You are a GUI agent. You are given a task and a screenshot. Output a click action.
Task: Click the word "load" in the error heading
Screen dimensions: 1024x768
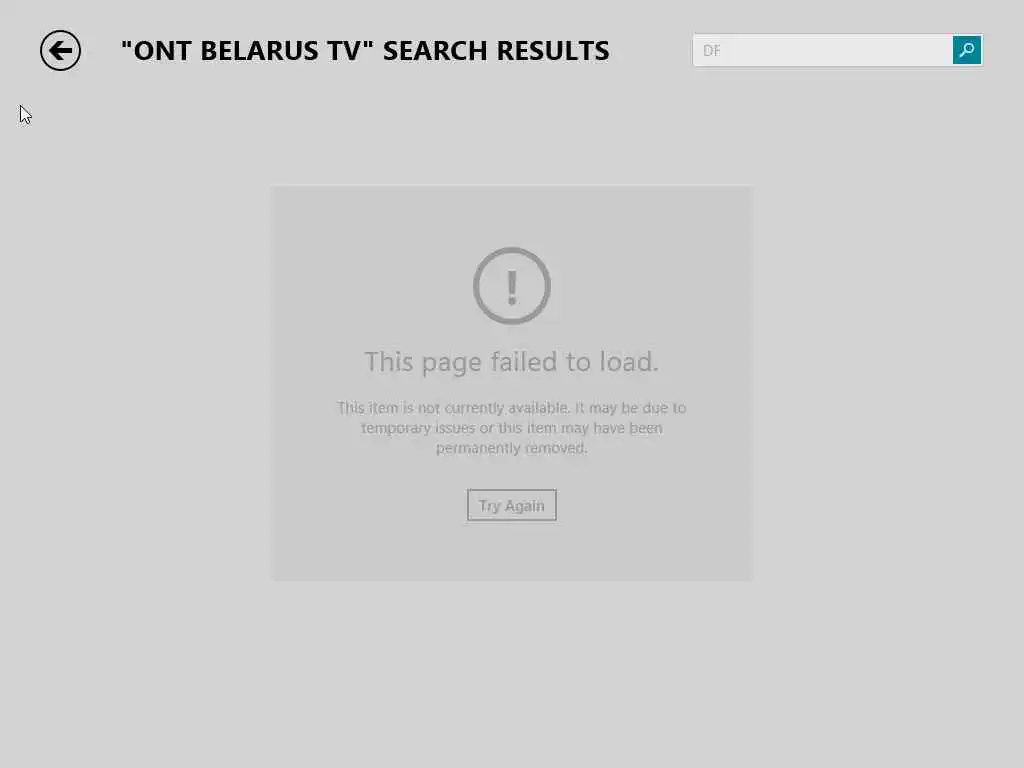(625, 361)
